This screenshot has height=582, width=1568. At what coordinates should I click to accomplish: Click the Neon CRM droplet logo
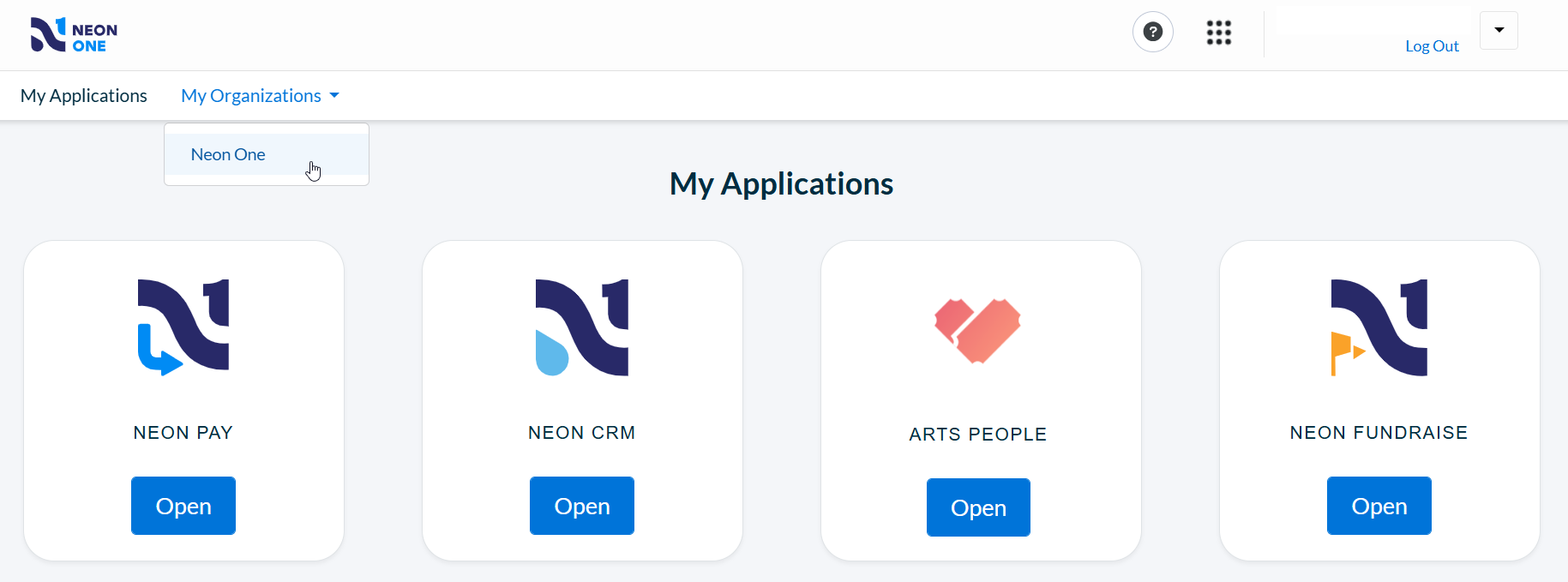[x=582, y=327]
